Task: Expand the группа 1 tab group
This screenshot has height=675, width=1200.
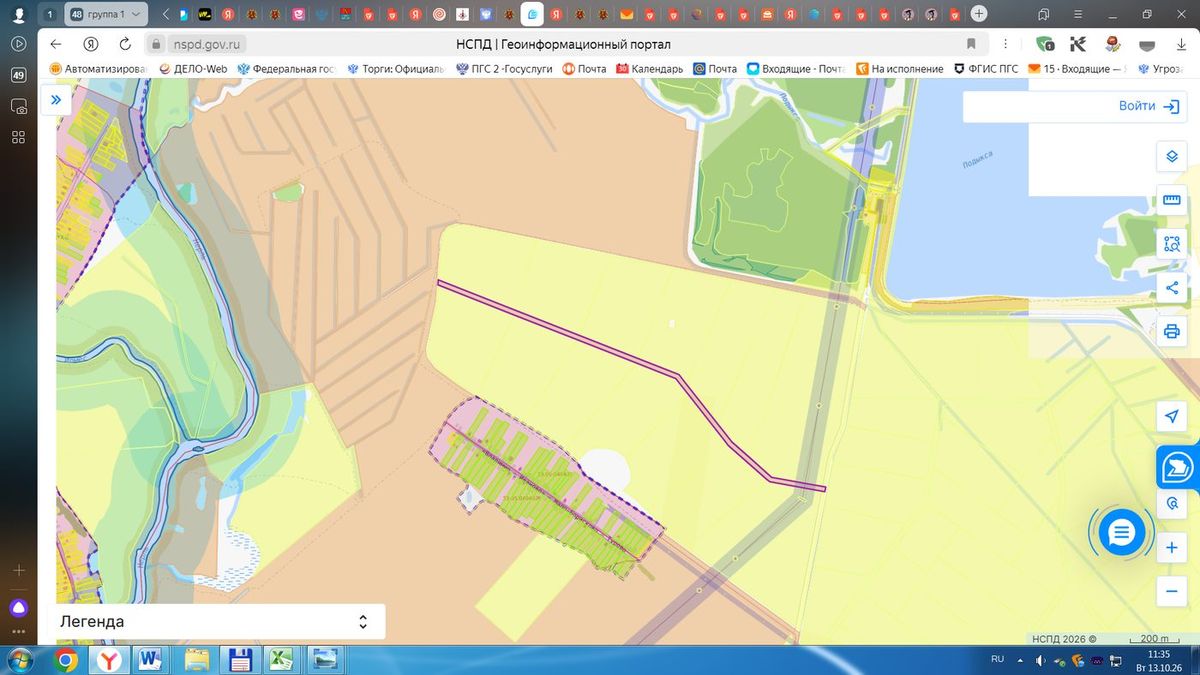Action: [107, 14]
